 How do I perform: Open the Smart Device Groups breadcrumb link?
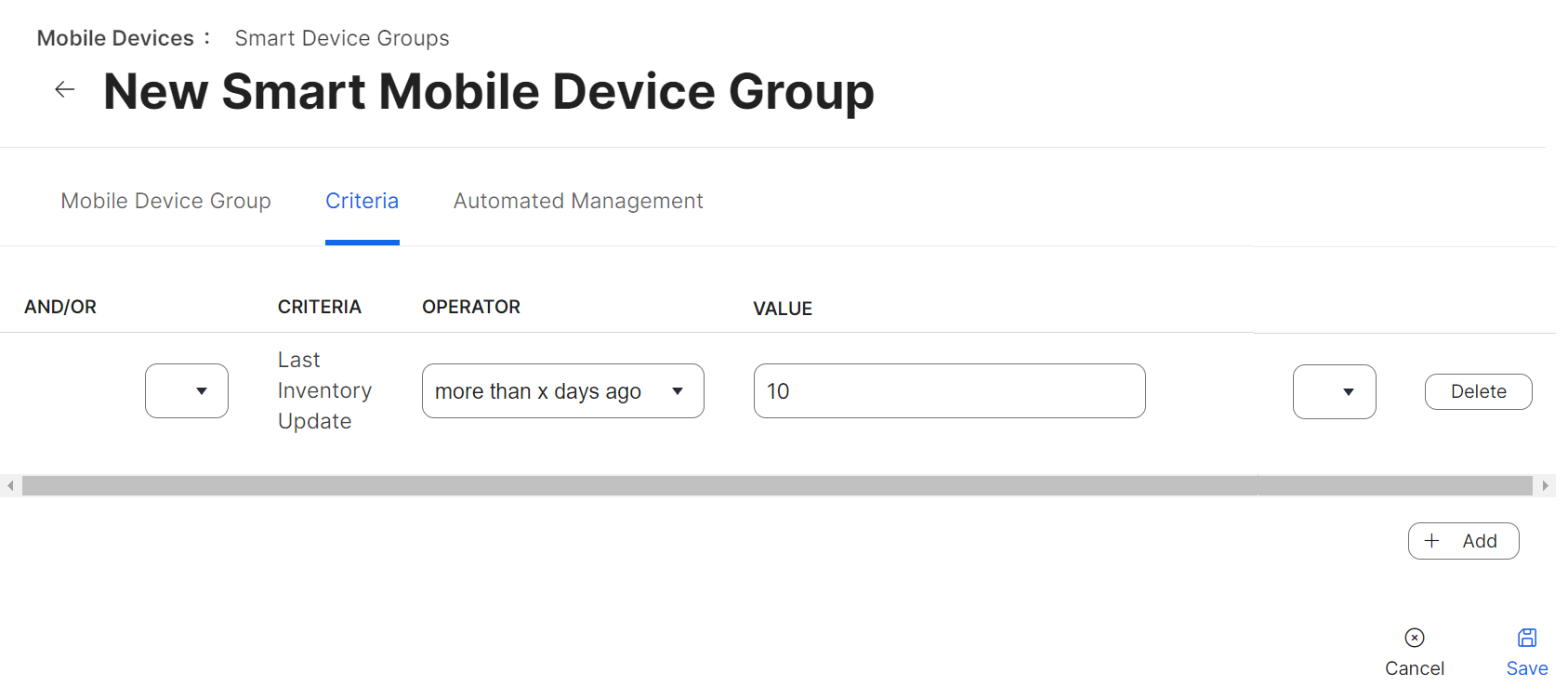341,38
